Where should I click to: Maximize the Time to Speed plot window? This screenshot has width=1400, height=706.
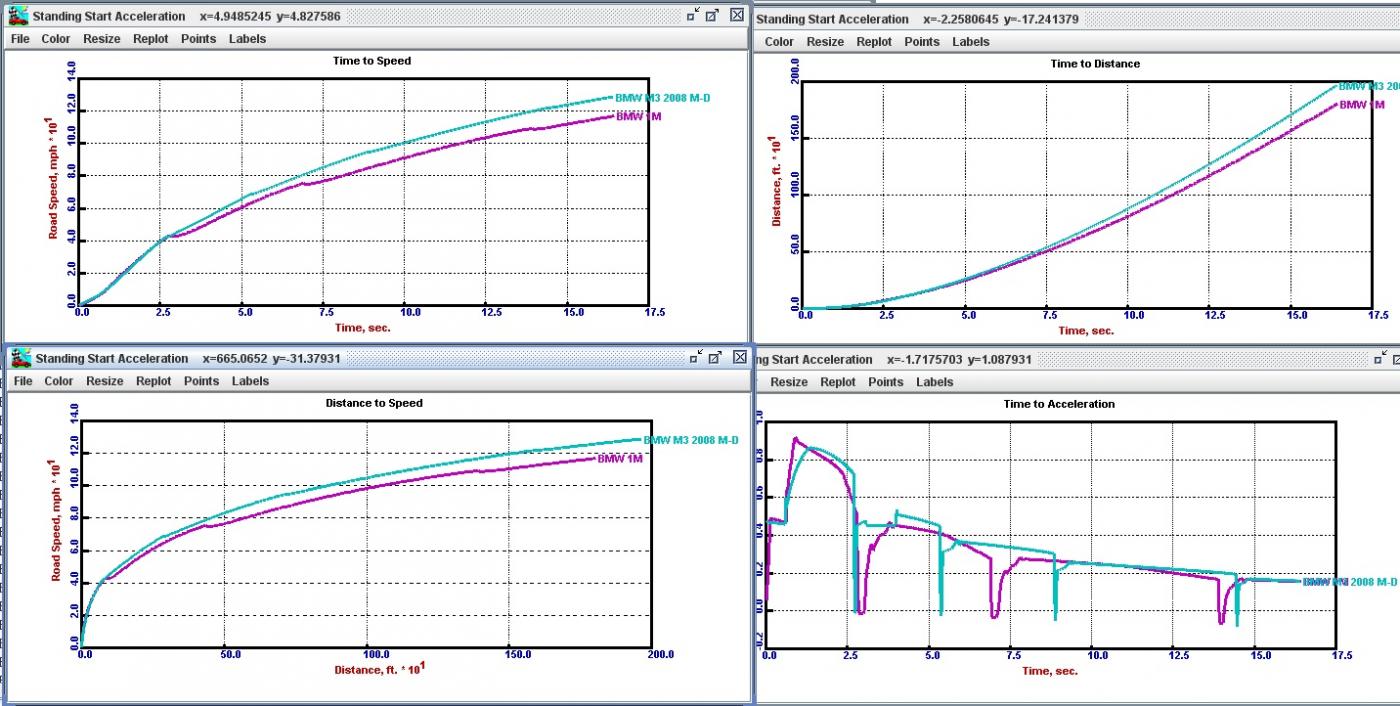(713, 15)
